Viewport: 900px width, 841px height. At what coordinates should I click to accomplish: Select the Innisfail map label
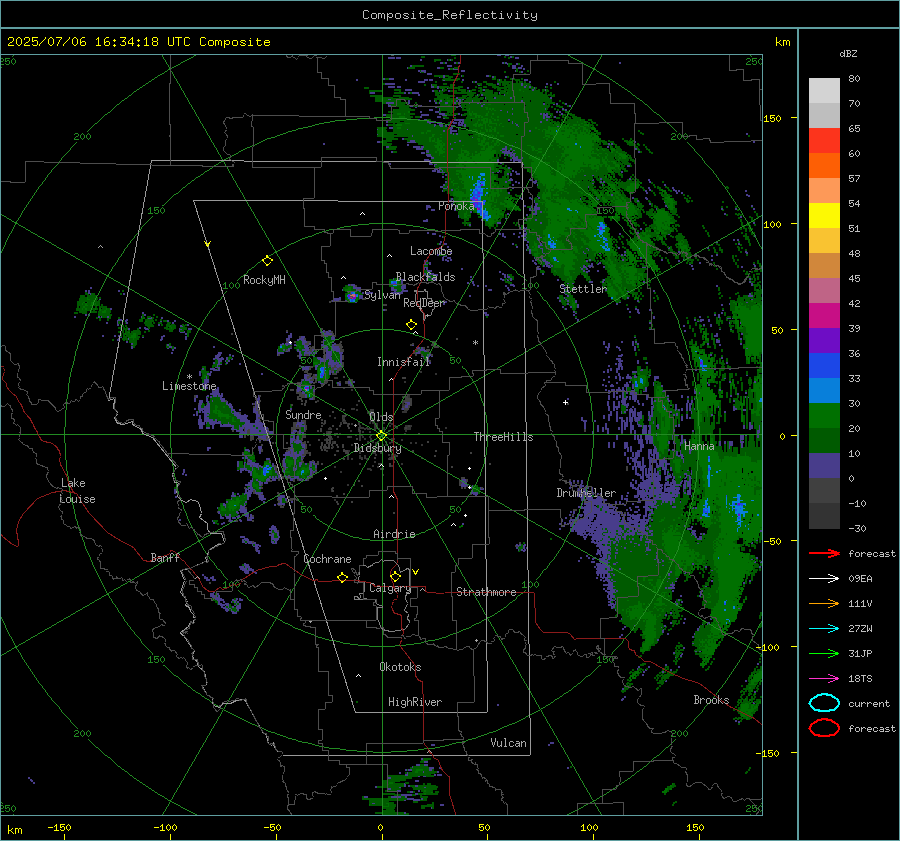tap(404, 362)
